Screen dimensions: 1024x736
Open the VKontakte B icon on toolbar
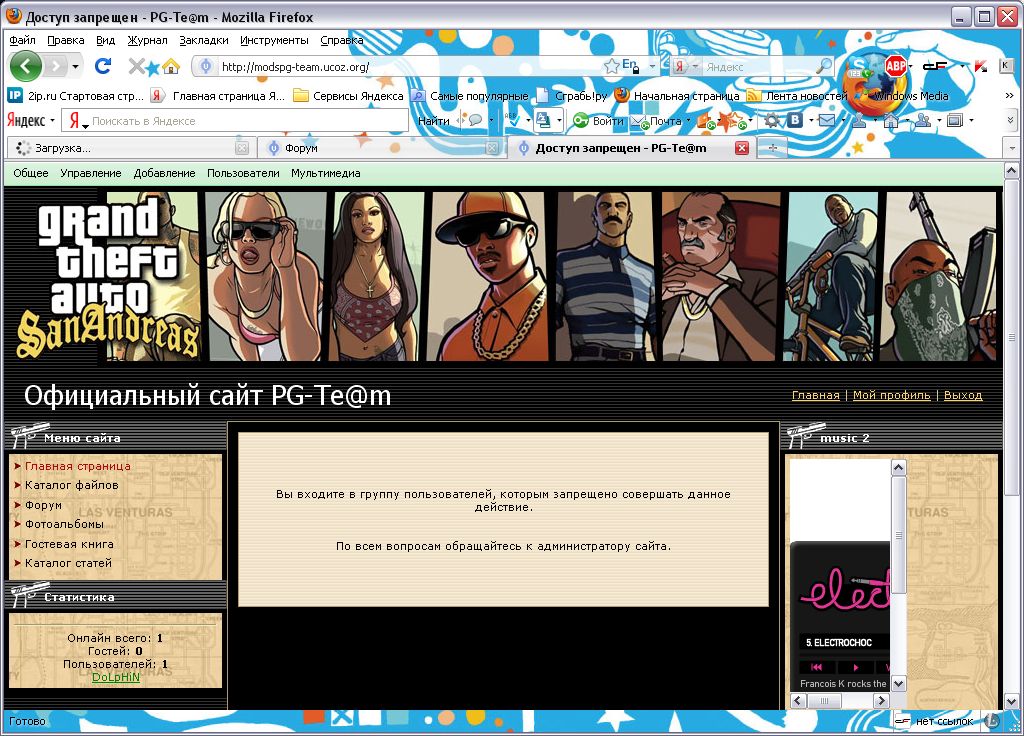click(x=795, y=121)
